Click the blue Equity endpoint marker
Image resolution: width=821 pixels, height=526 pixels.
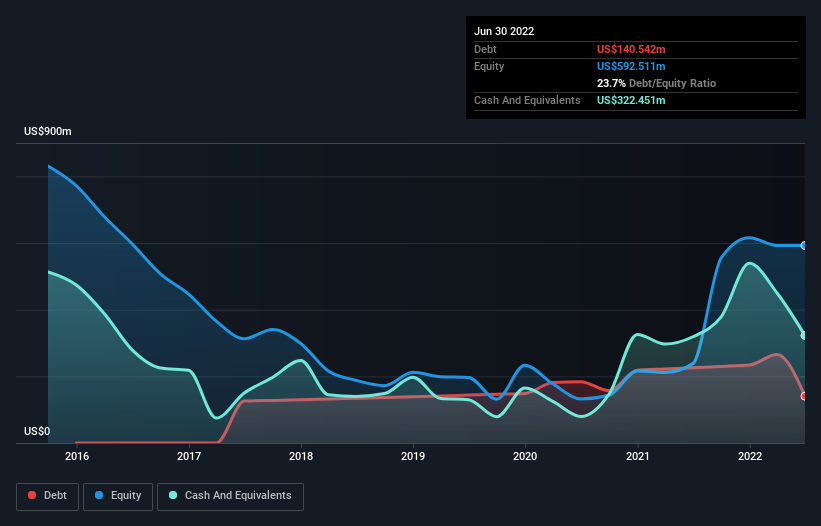(x=804, y=245)
